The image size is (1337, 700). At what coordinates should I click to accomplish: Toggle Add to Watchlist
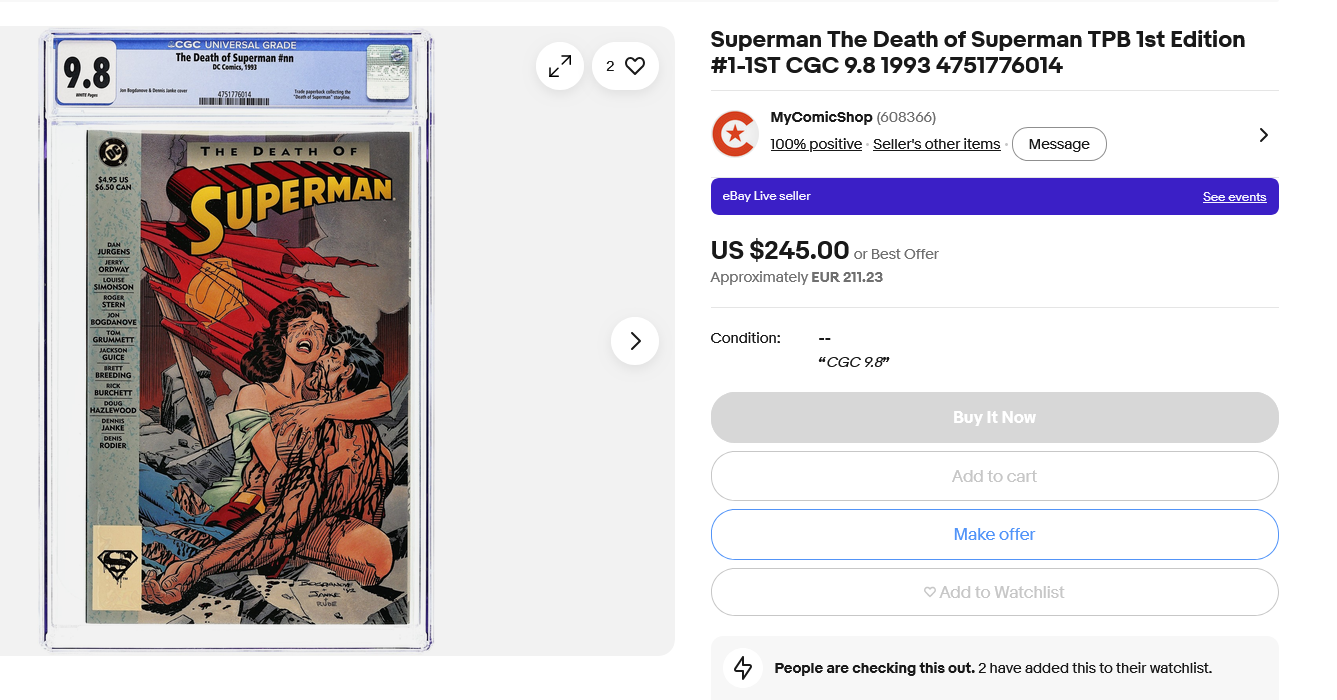tap(995, 592)
